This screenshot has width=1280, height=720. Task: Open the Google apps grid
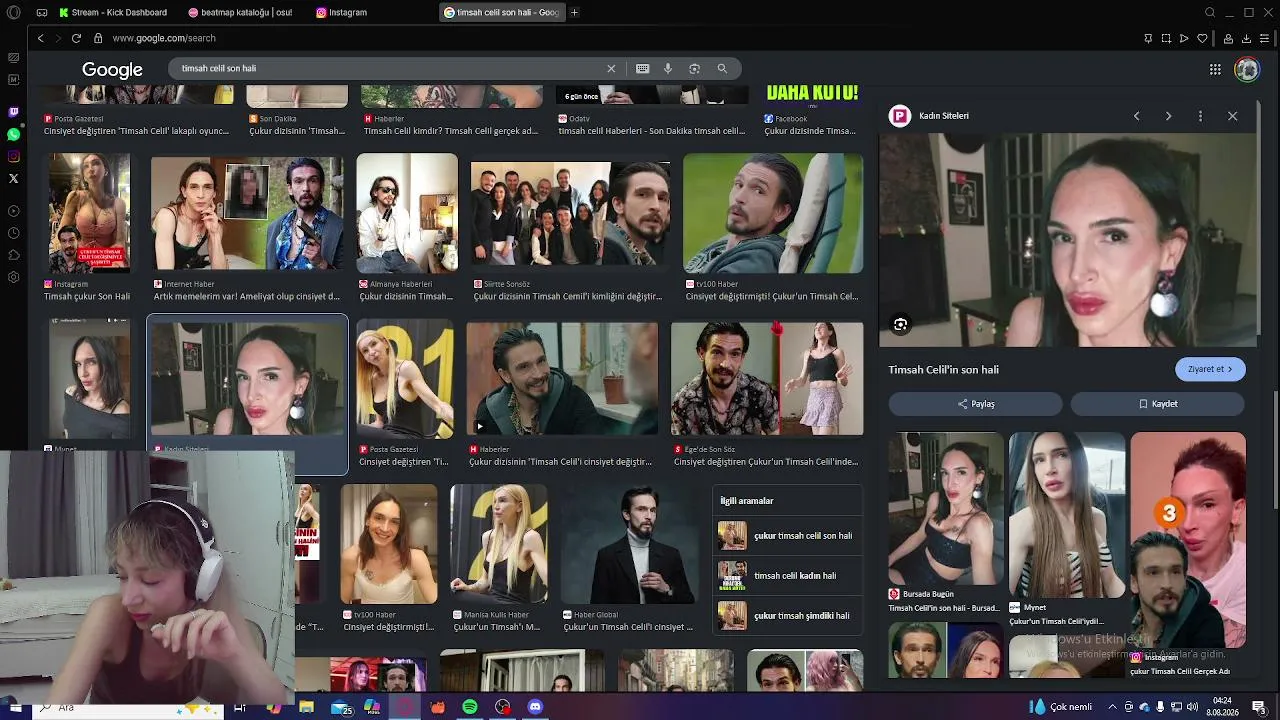click(1215, 69)
